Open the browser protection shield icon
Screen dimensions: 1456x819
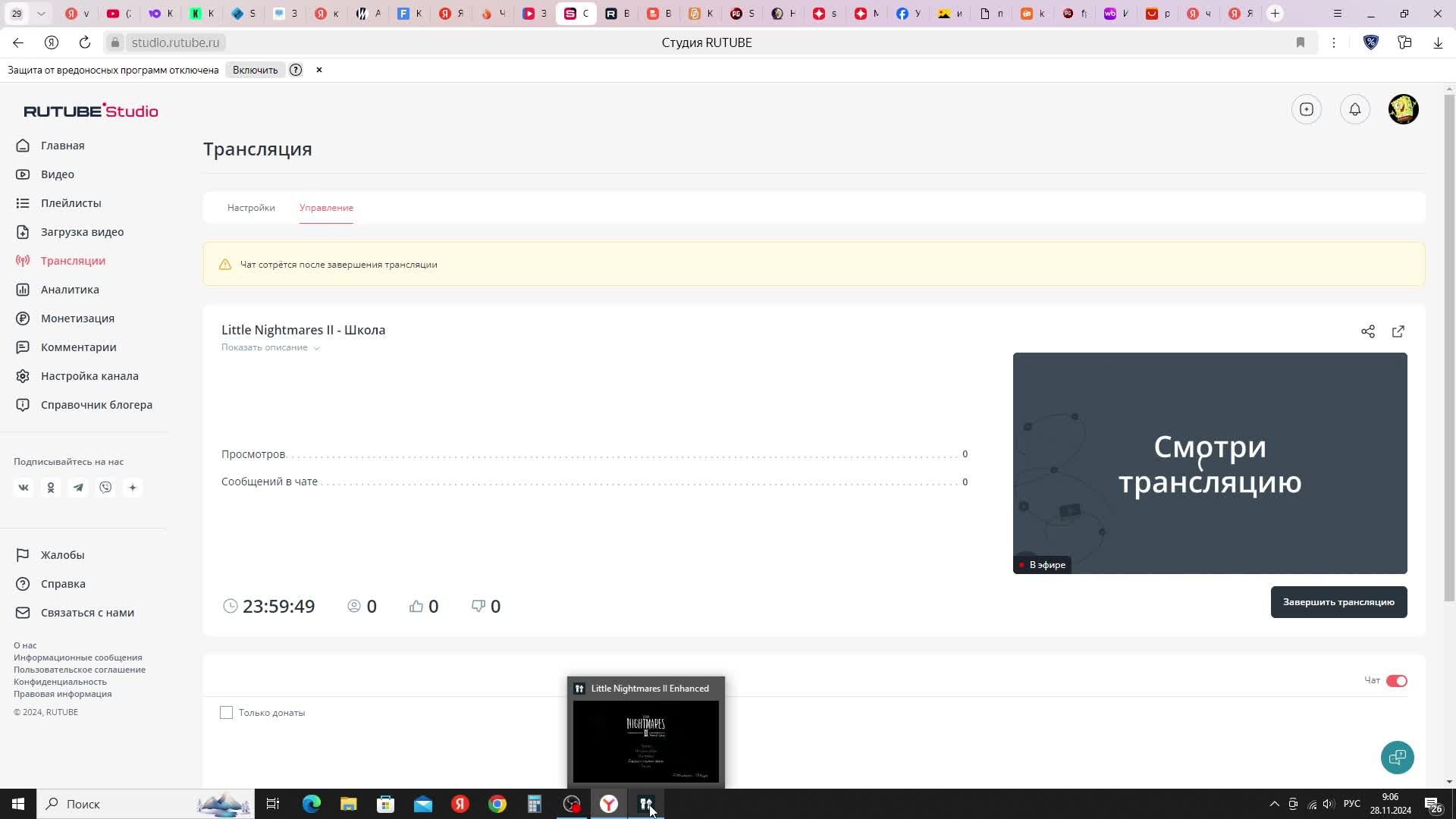point(1371,42)
